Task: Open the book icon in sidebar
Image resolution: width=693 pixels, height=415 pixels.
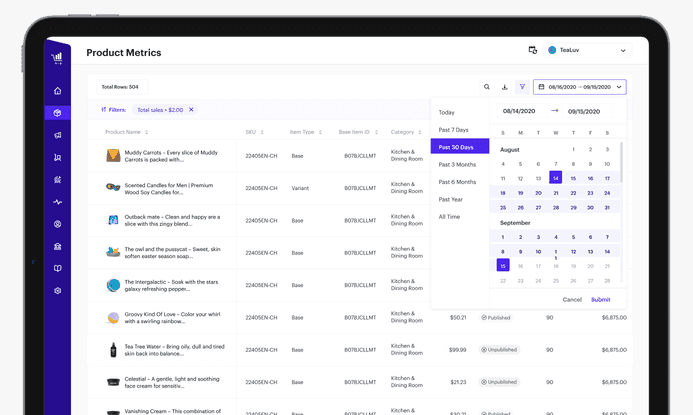Action: (58, 268)
